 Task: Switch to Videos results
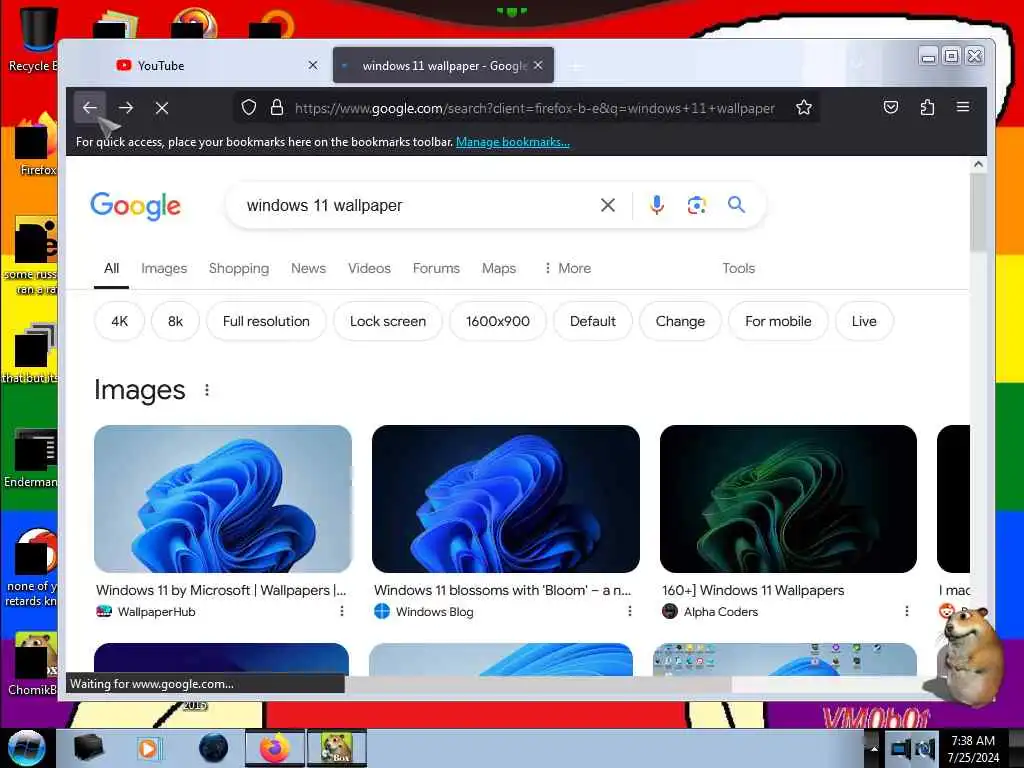coord(369,268)
